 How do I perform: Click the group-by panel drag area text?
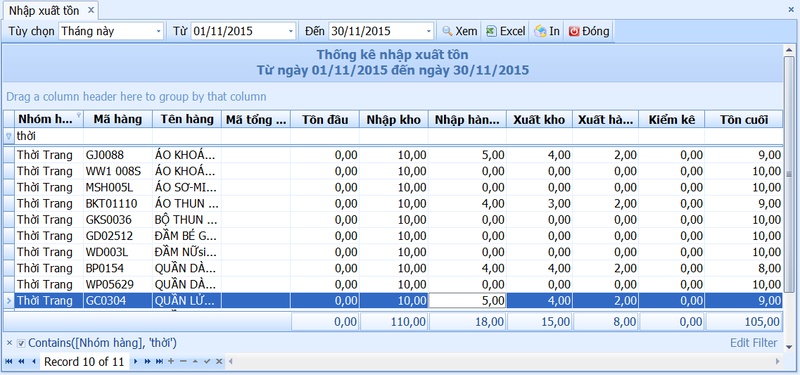click(136, 96)
